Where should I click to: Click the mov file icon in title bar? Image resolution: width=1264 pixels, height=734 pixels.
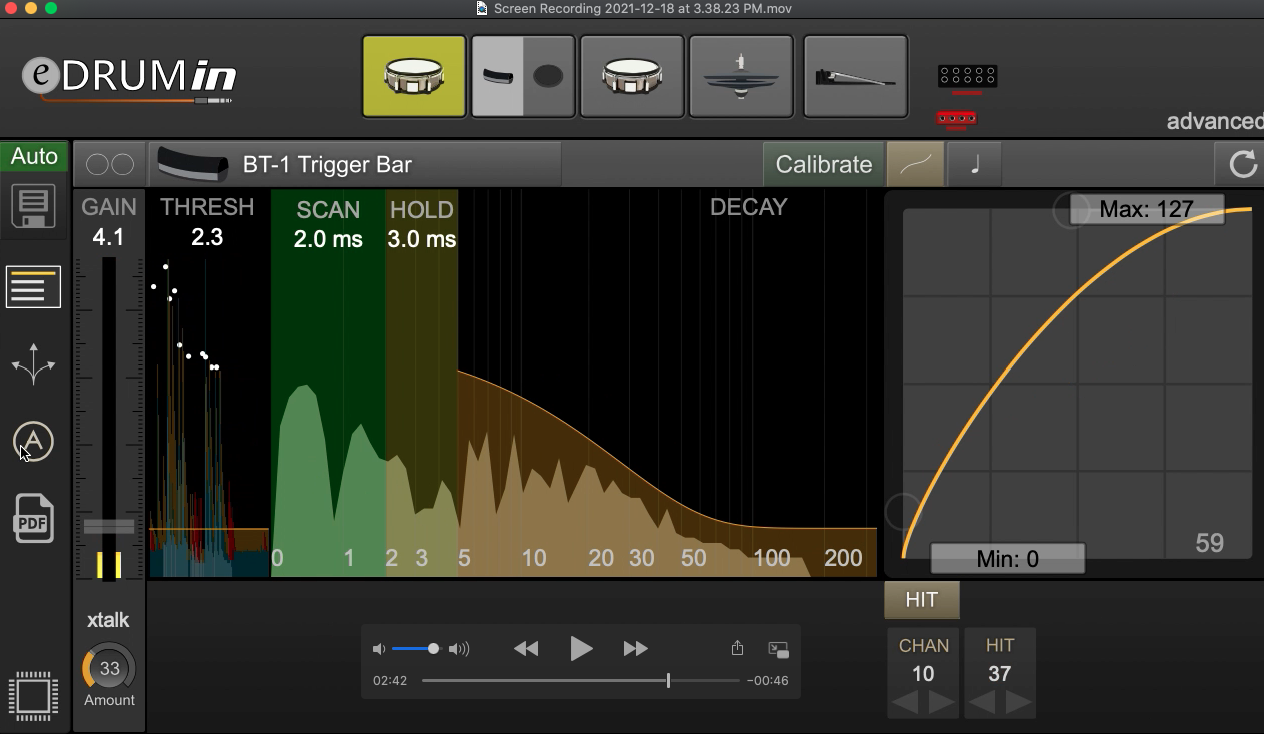pyautogui.click(x=482, y=9)
